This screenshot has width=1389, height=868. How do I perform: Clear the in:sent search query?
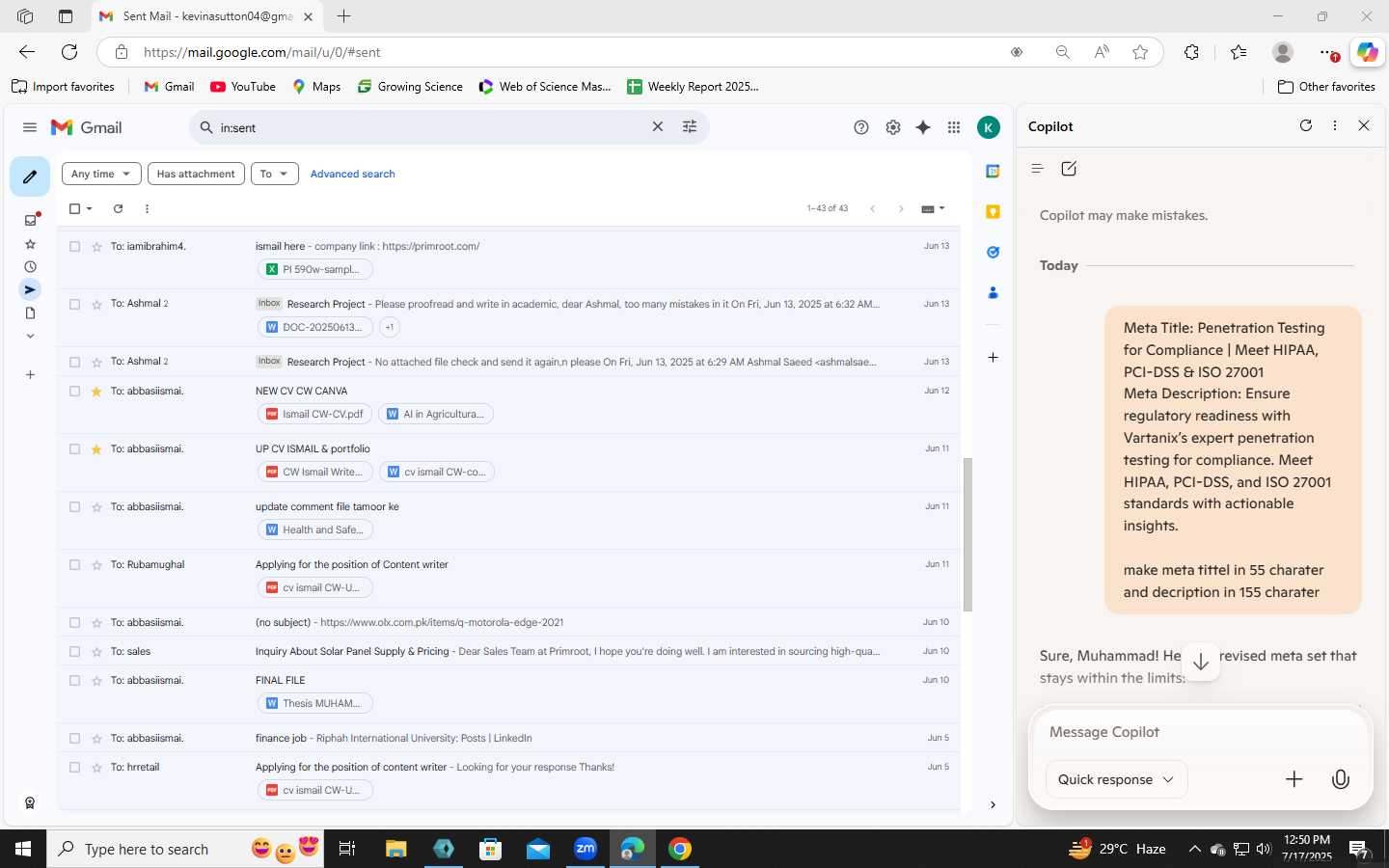[658, 127]
